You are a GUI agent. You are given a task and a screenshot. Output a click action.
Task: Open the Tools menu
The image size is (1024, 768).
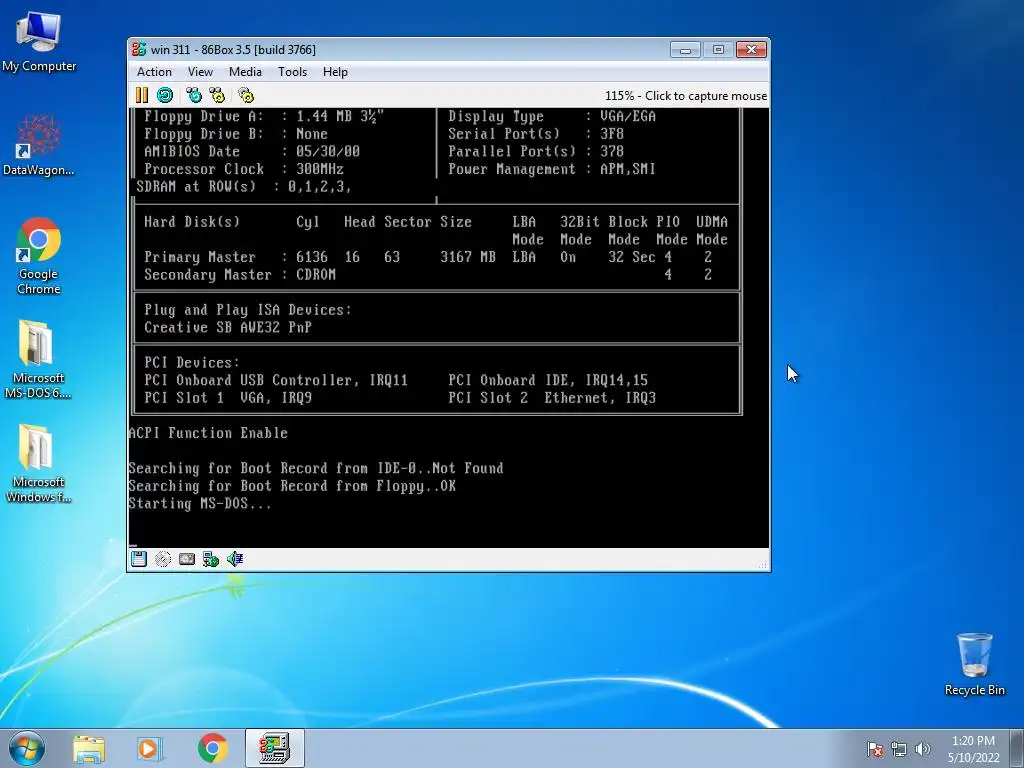tap(292, 72)
